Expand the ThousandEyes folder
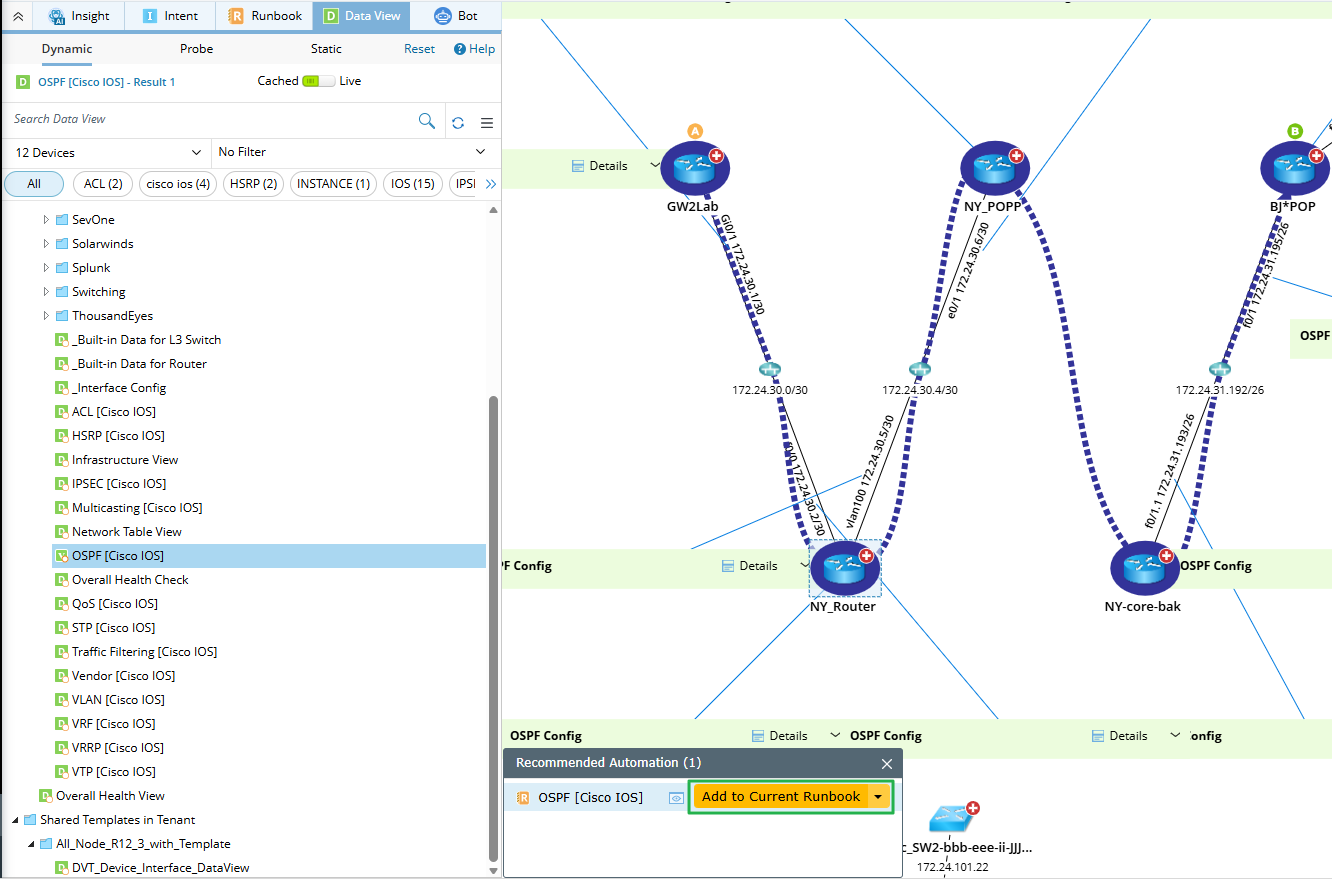The image size is (1332, 879). tap(46, 316)
